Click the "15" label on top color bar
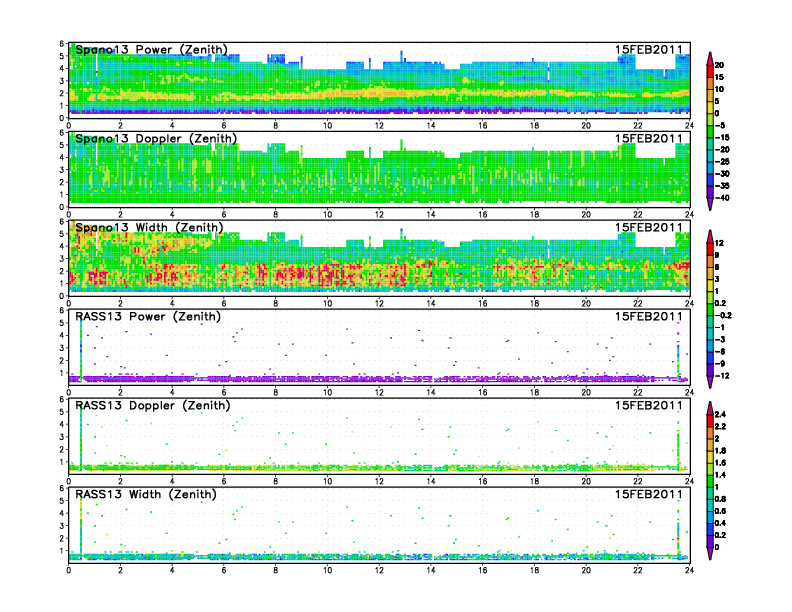 [x=719, y=77]
